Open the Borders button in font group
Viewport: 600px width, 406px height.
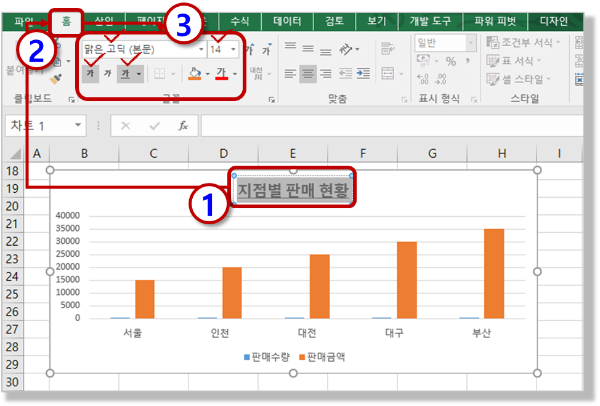[x=159, y=73]
